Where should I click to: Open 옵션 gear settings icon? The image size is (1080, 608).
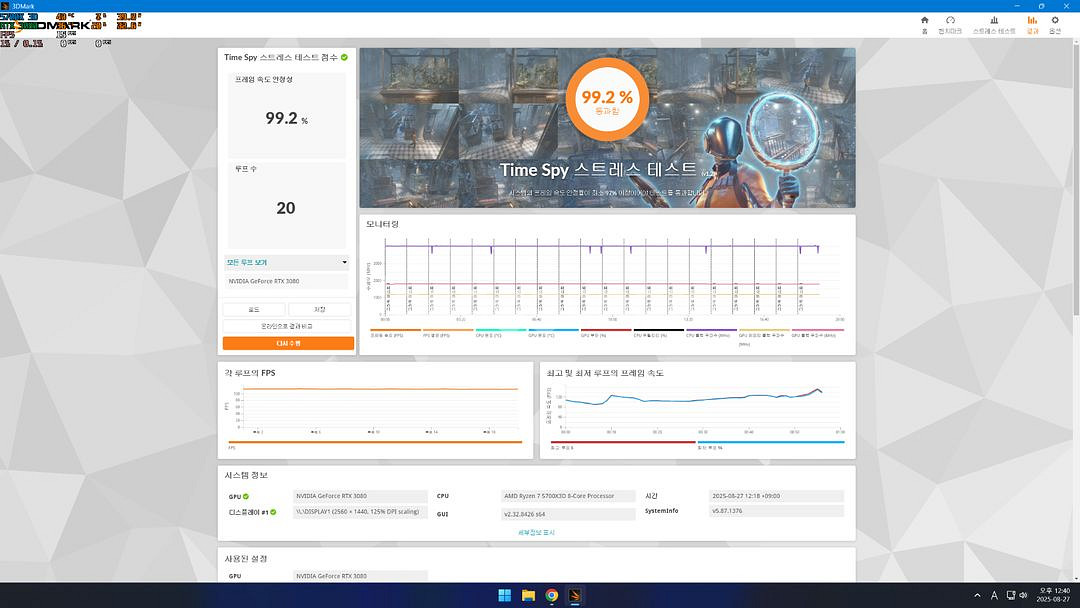click(1055, 25)
